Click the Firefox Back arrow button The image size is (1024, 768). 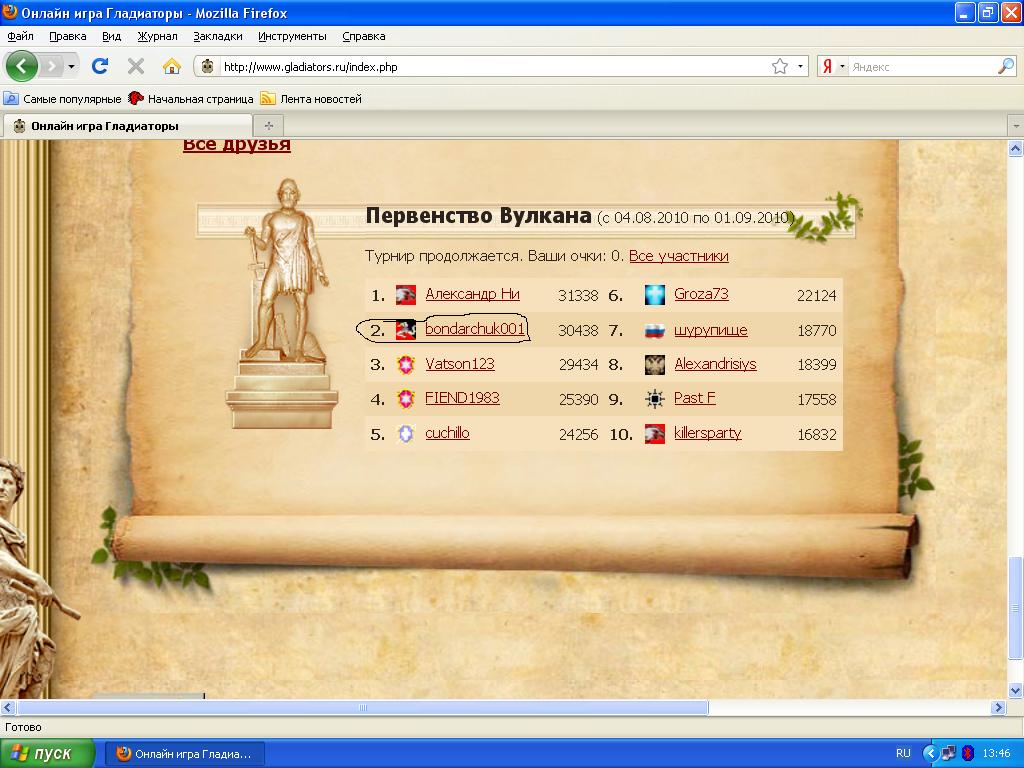tap(22, 66)
